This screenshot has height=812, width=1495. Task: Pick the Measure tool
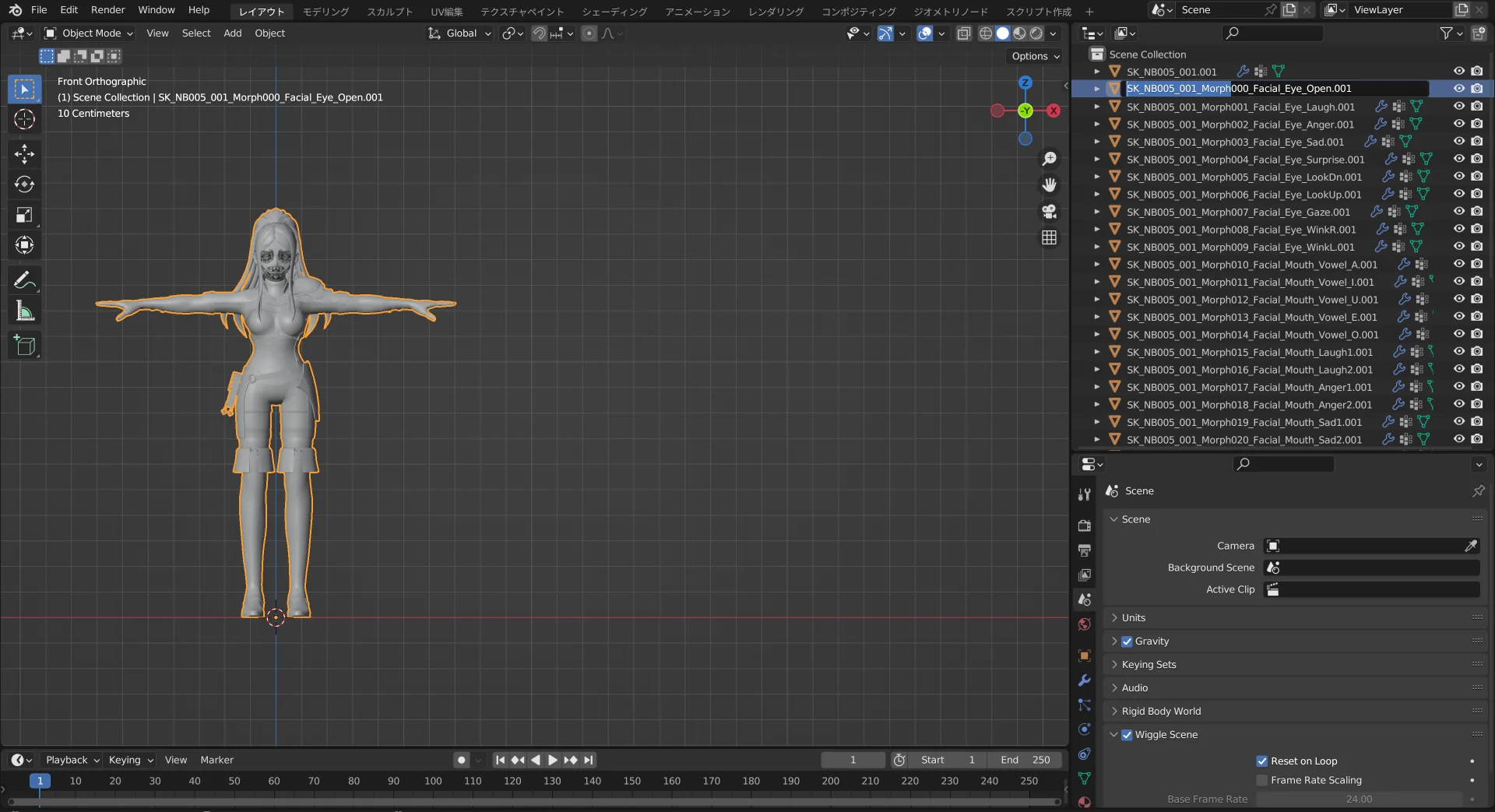[x=24, y=311]
